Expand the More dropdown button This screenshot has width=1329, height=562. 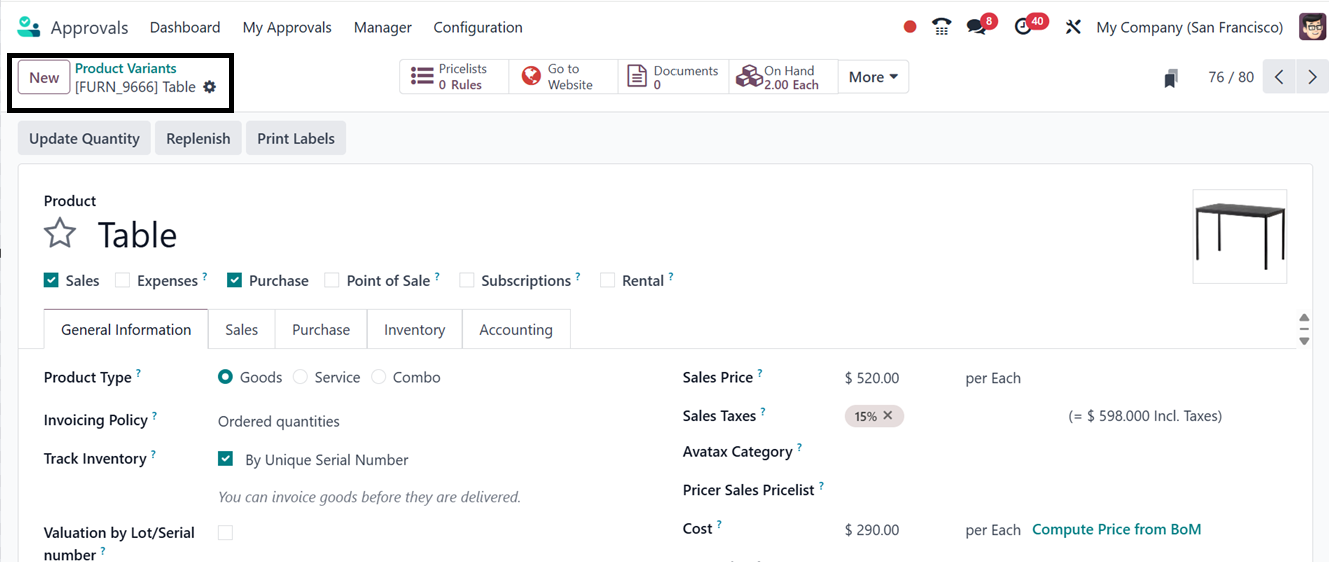tap(873, 77)
